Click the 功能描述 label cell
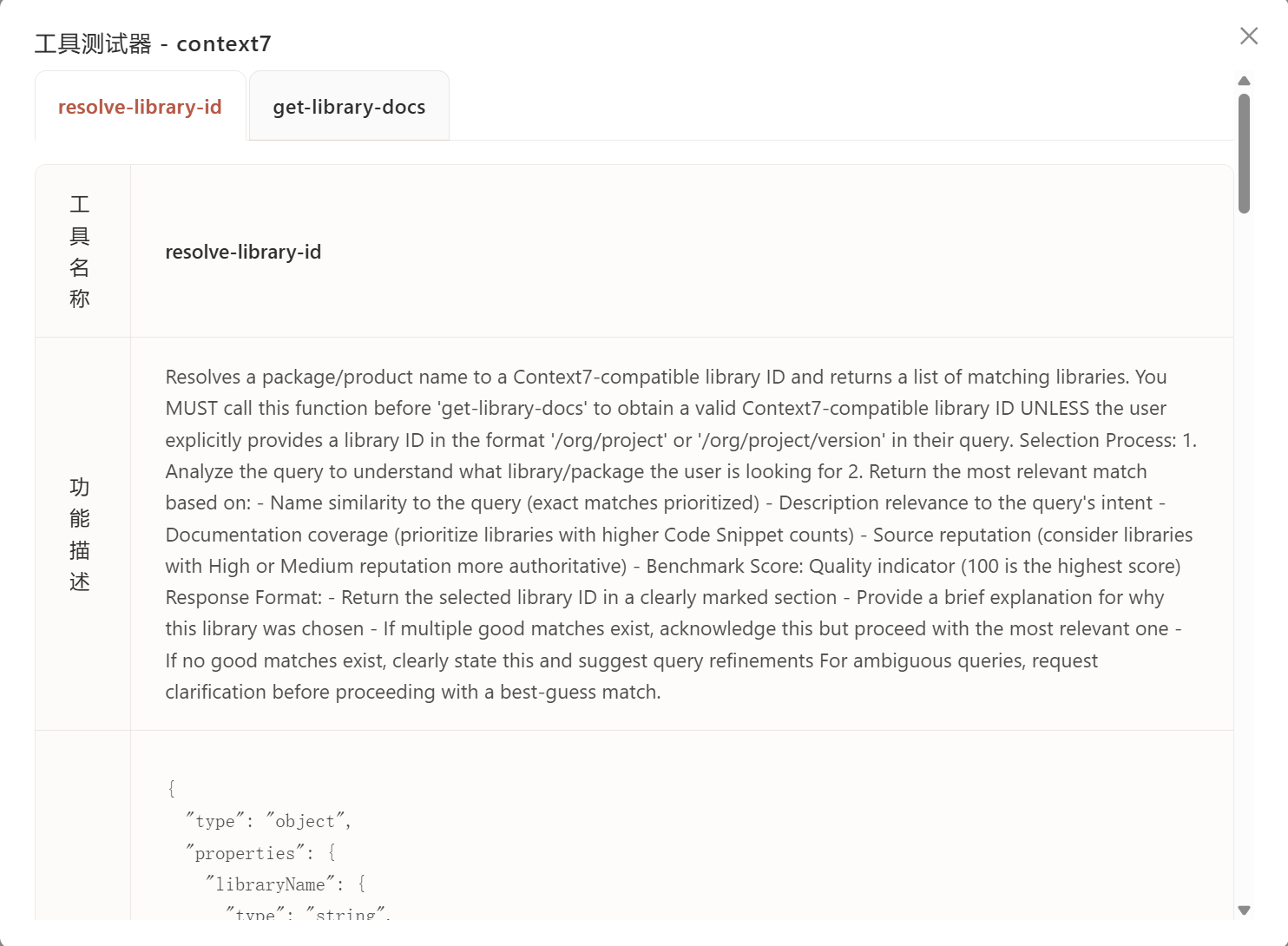This screenshot has width=1288, height=946. pos(80,534)
